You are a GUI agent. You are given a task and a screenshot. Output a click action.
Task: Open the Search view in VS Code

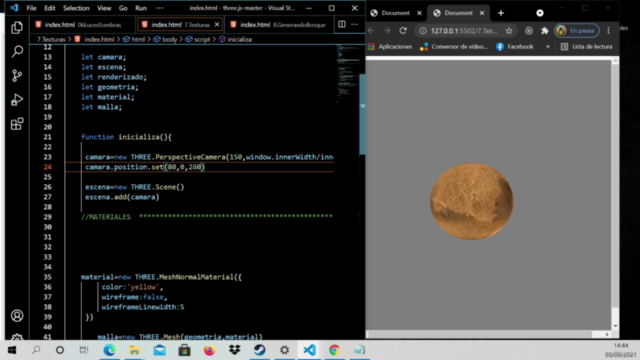tap(17, 51)
